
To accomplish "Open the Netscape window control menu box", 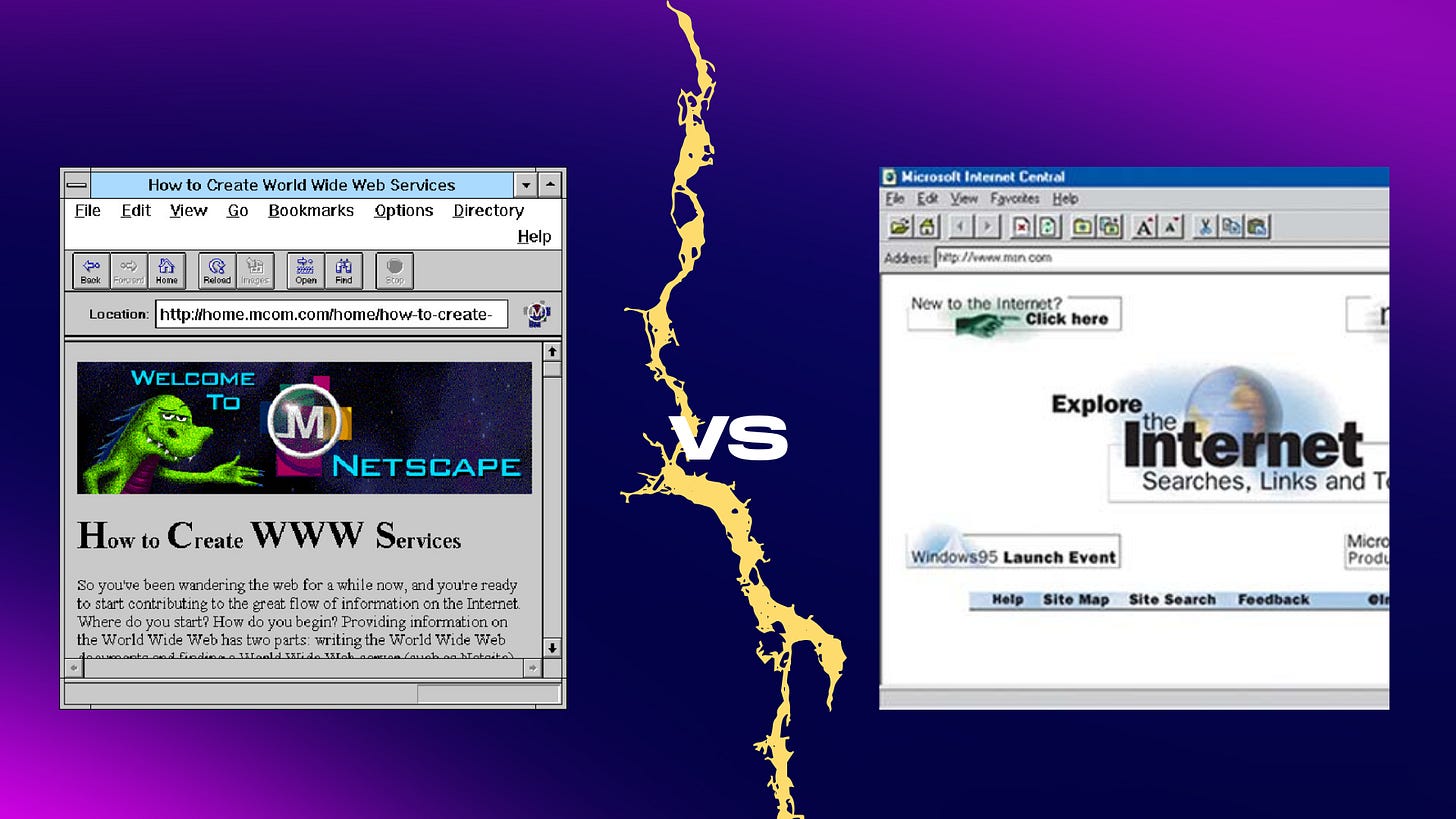I will pyautogui.click(x=77, y=185).
